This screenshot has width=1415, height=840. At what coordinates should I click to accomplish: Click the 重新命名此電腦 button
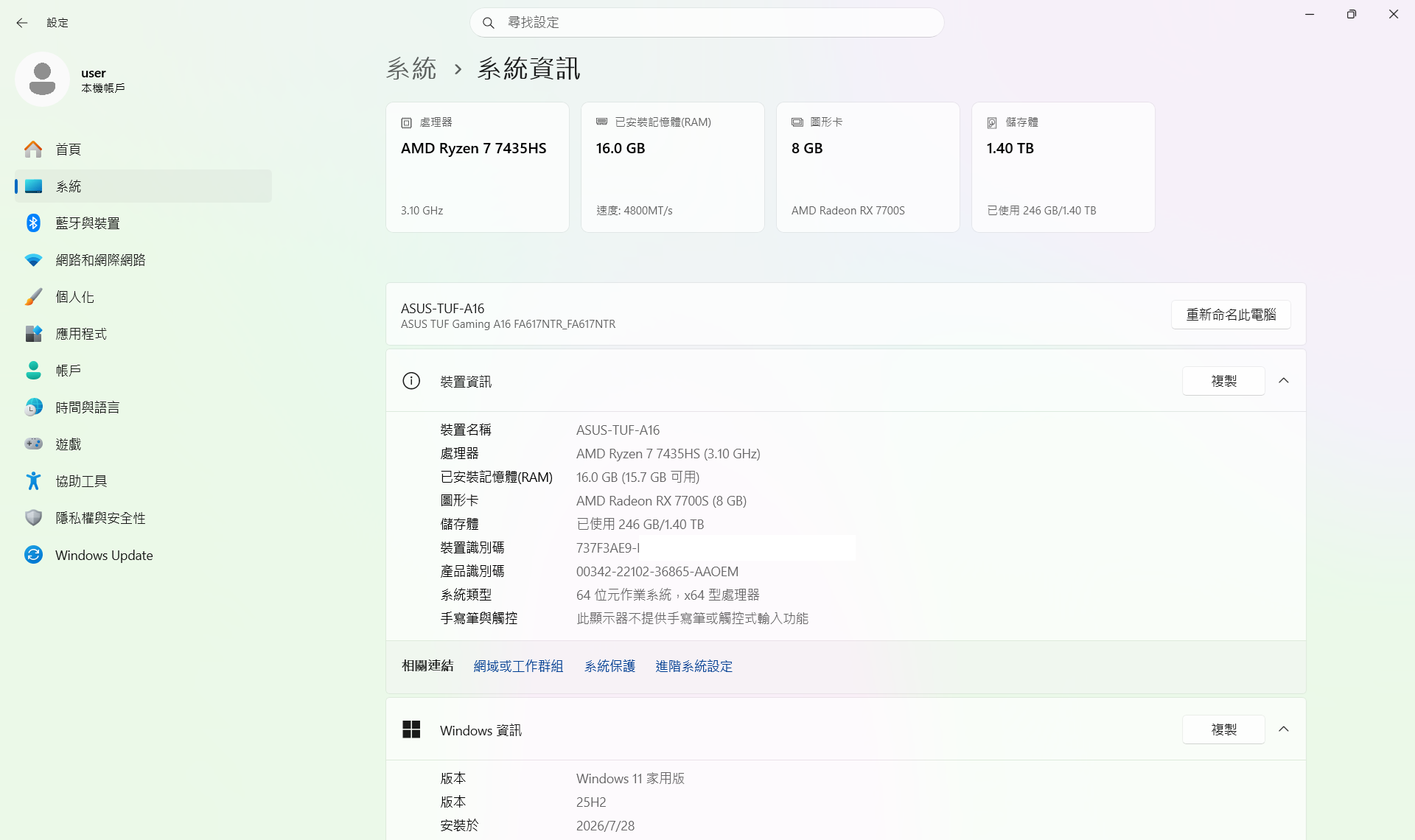coord(1231,315)
